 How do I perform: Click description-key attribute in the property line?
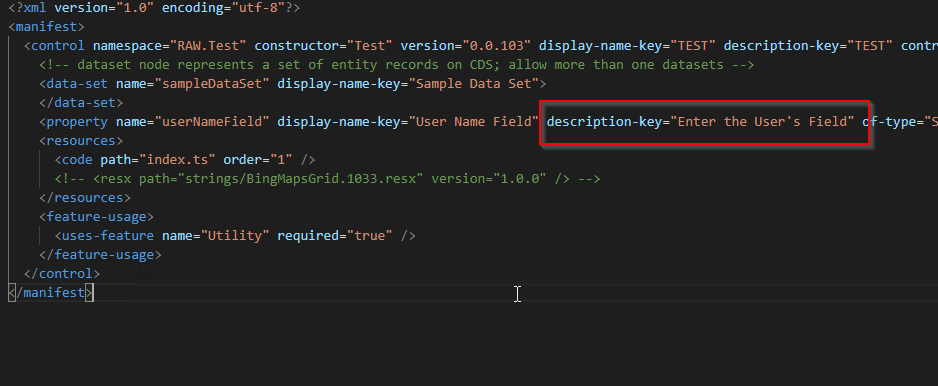pyautogui.click(x=605, y=121)
